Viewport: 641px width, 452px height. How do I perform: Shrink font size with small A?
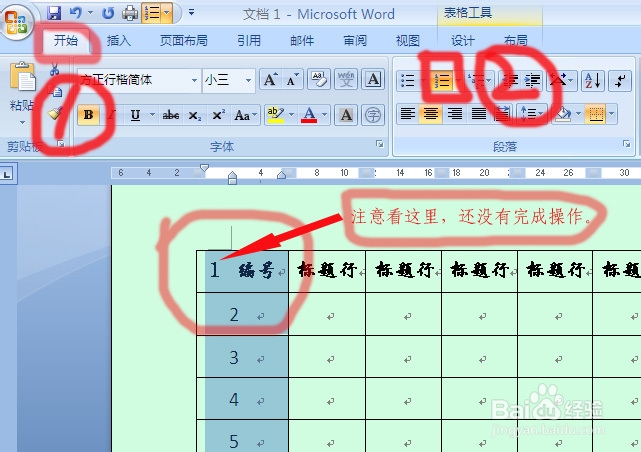click(292, 80)
